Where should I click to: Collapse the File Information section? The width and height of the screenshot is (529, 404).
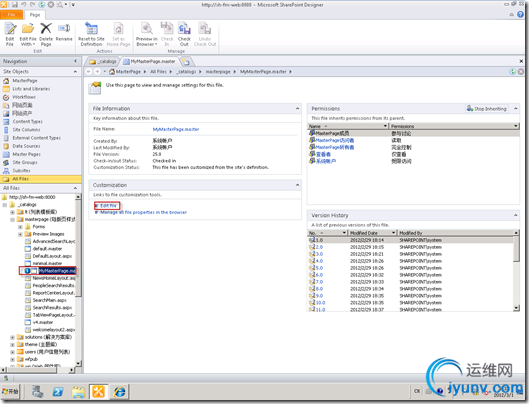pyautogui.click(x=297, y=108)
